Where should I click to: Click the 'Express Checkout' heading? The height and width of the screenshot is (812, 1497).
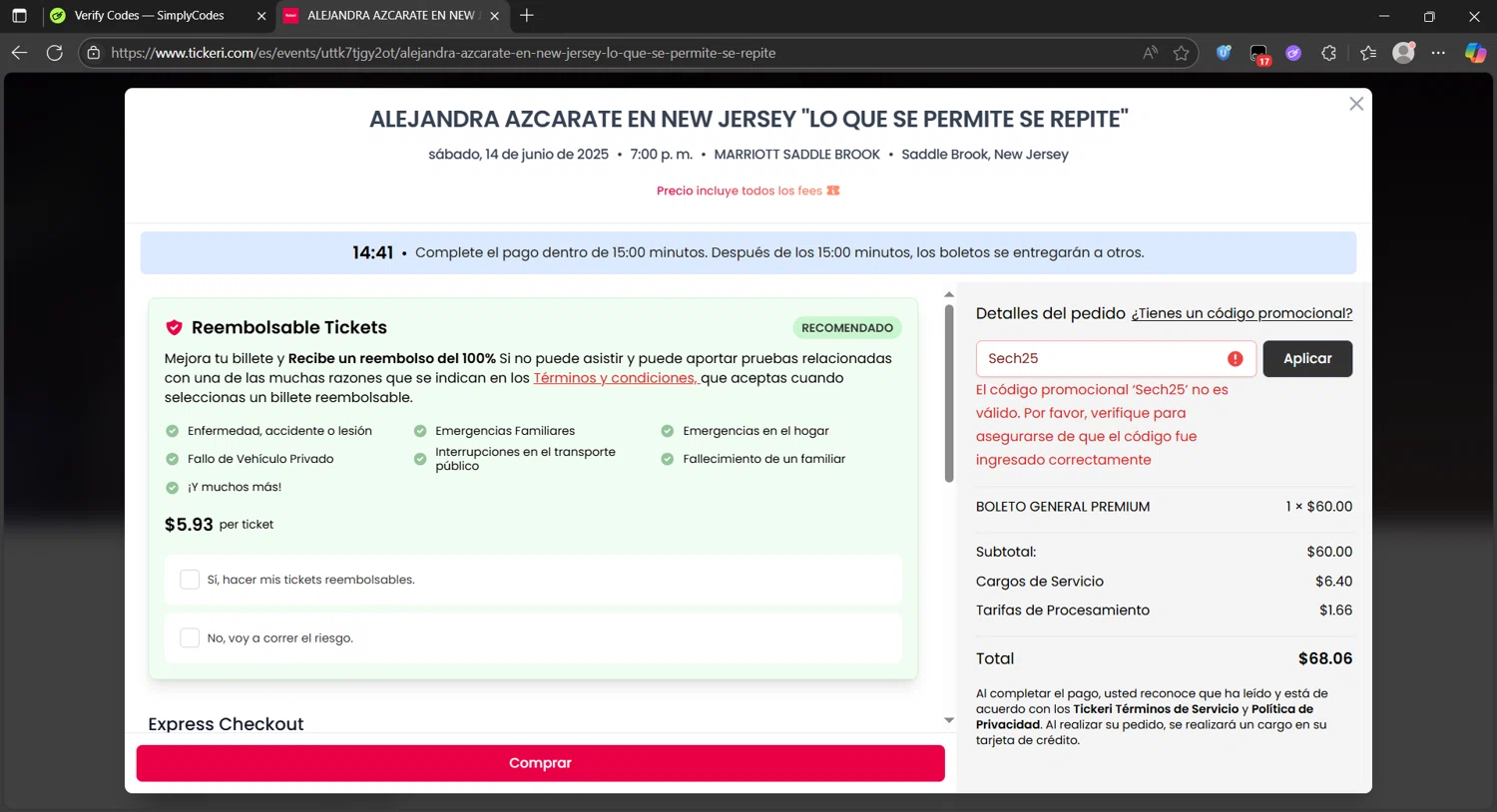(x=226, y=724)
